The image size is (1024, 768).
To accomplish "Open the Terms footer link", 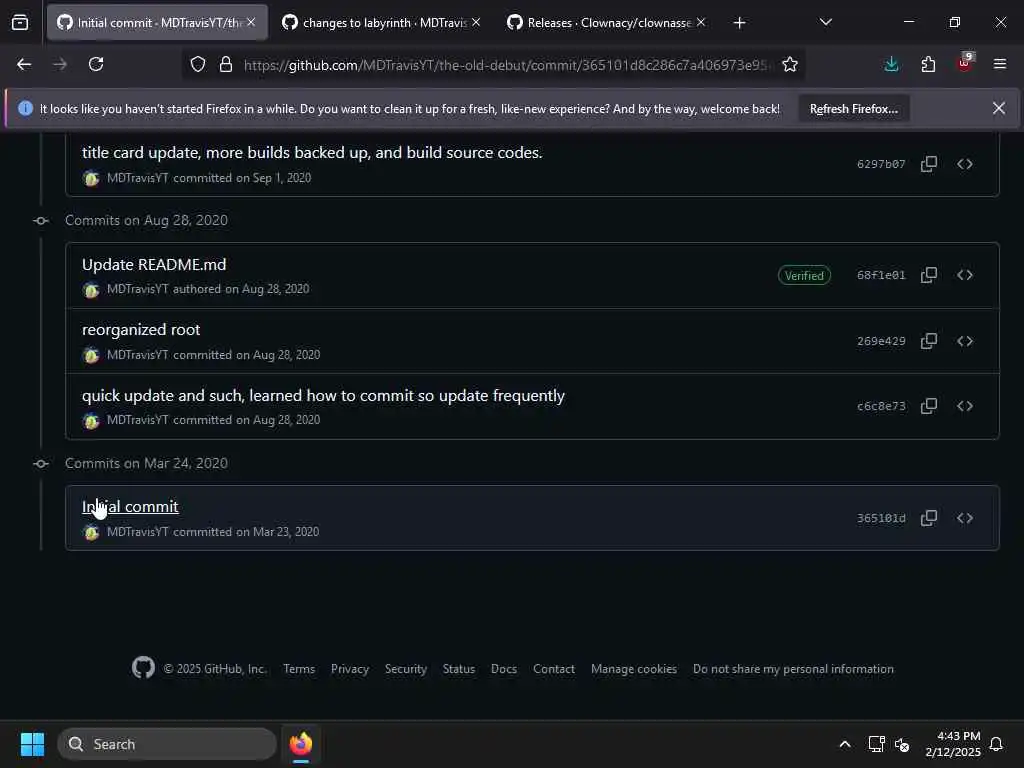I will coord(299,669).
